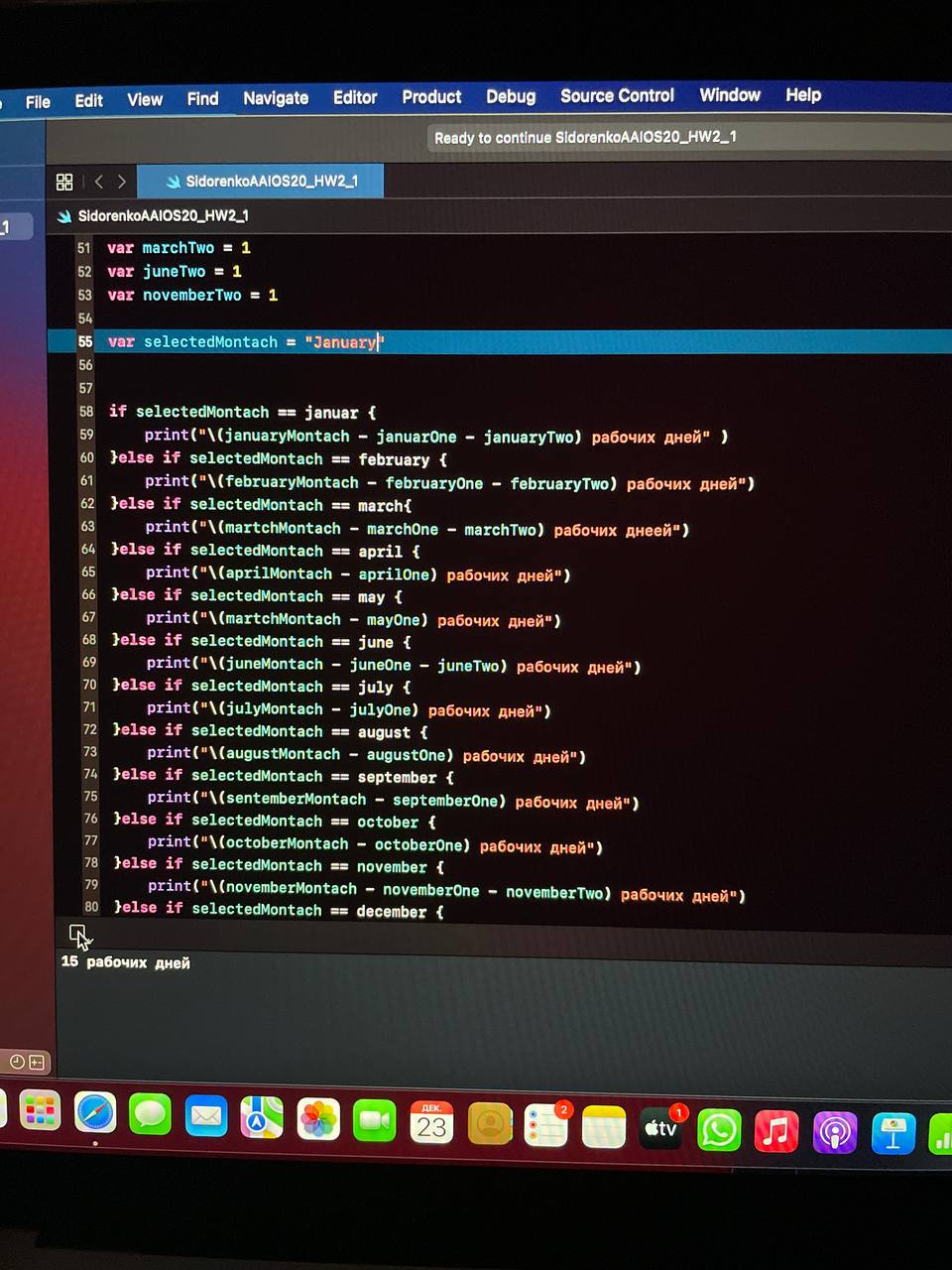The image size is (952, 1270).
Task: Click the Swift icon in the breadcrumb
Action: [x=64, y=216]
